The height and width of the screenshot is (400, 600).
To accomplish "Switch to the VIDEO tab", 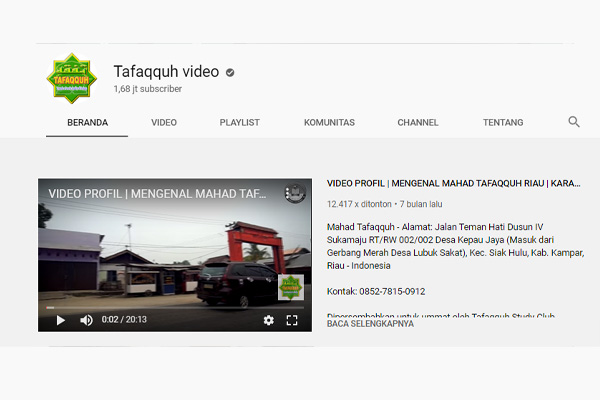I will point(164,122).
